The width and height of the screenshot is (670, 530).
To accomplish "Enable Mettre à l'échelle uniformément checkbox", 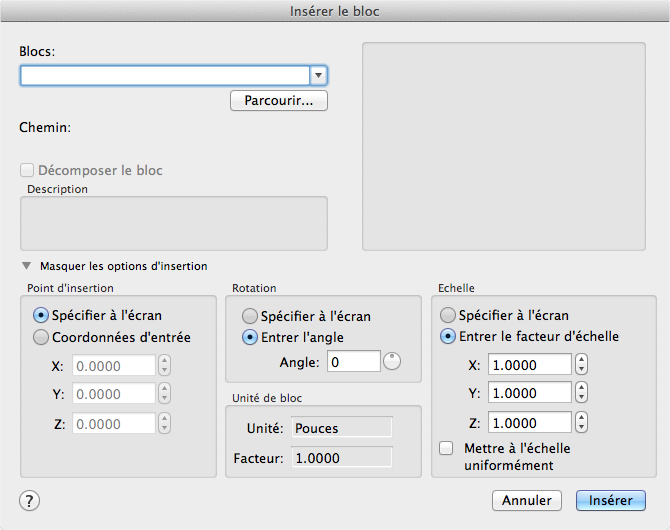I will (x=446, y=449).
